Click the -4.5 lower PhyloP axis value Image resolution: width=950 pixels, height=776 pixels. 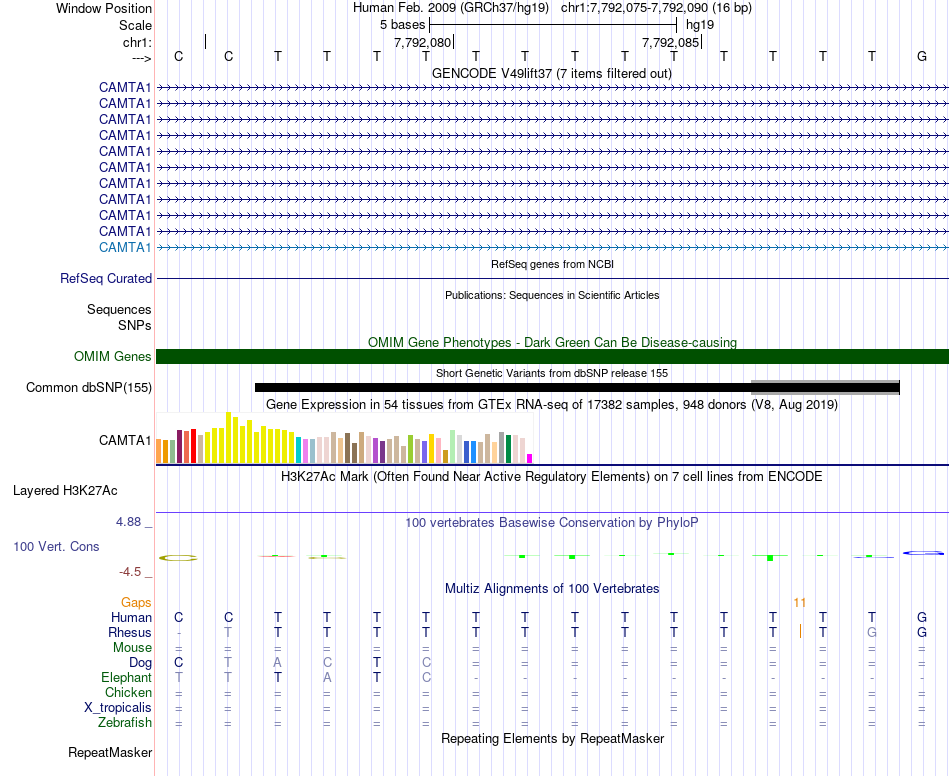click(x=130, y=572)
